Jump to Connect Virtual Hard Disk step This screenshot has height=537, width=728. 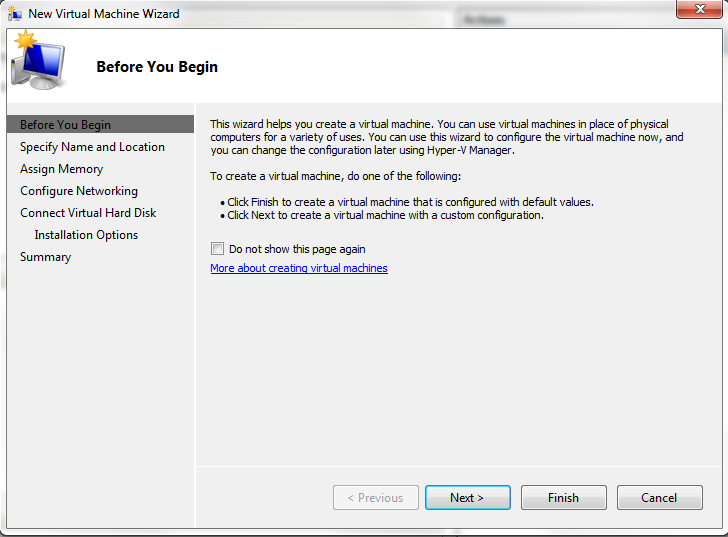(88, 213)
